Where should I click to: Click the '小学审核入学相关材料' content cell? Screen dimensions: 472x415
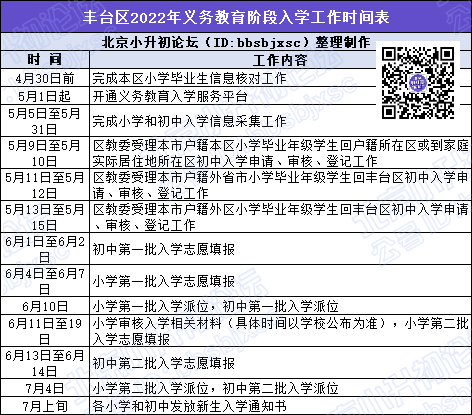click(280, 330)
